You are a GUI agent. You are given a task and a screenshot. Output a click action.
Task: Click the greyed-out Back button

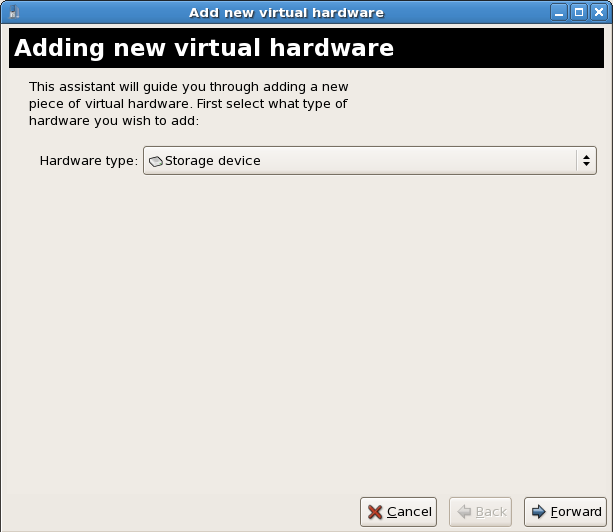point(479,512)
